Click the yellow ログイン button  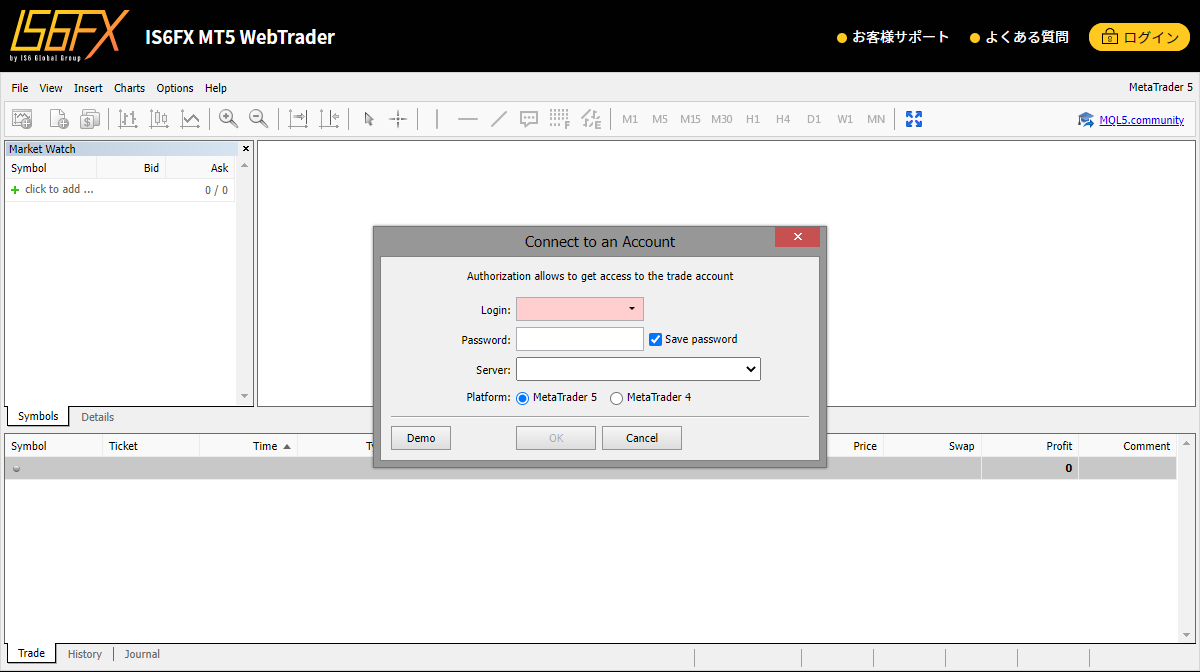pyautogui.click(x=1139, y=37)
